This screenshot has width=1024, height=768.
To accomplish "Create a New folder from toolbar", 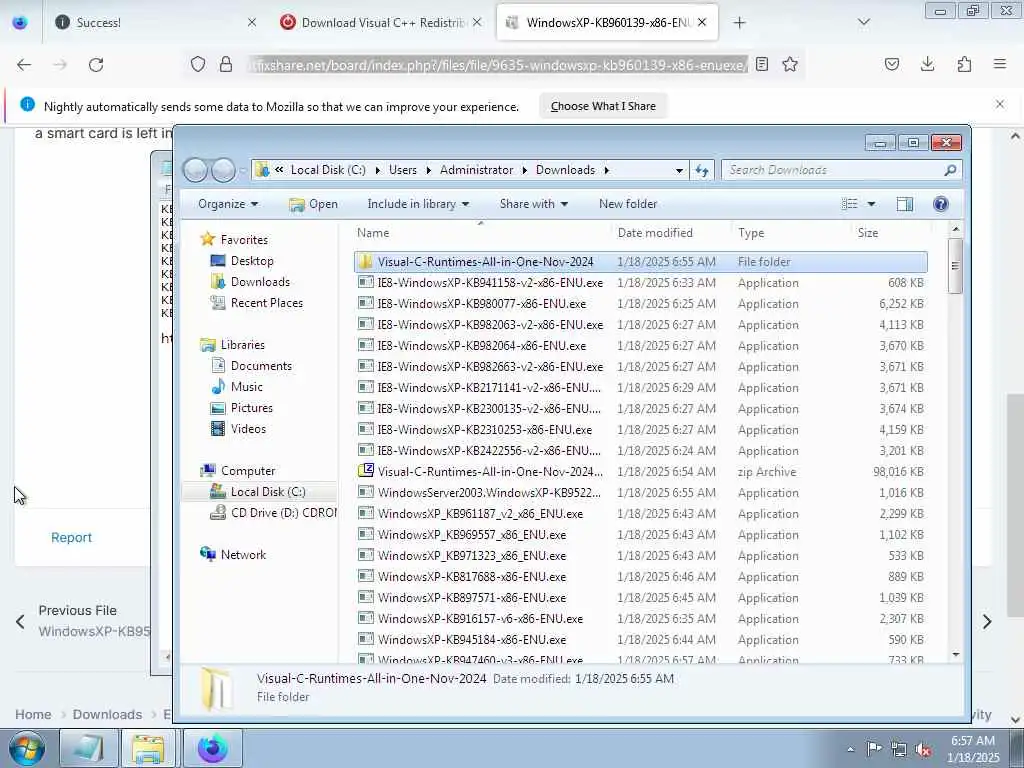I will click(x=628, y=204).
